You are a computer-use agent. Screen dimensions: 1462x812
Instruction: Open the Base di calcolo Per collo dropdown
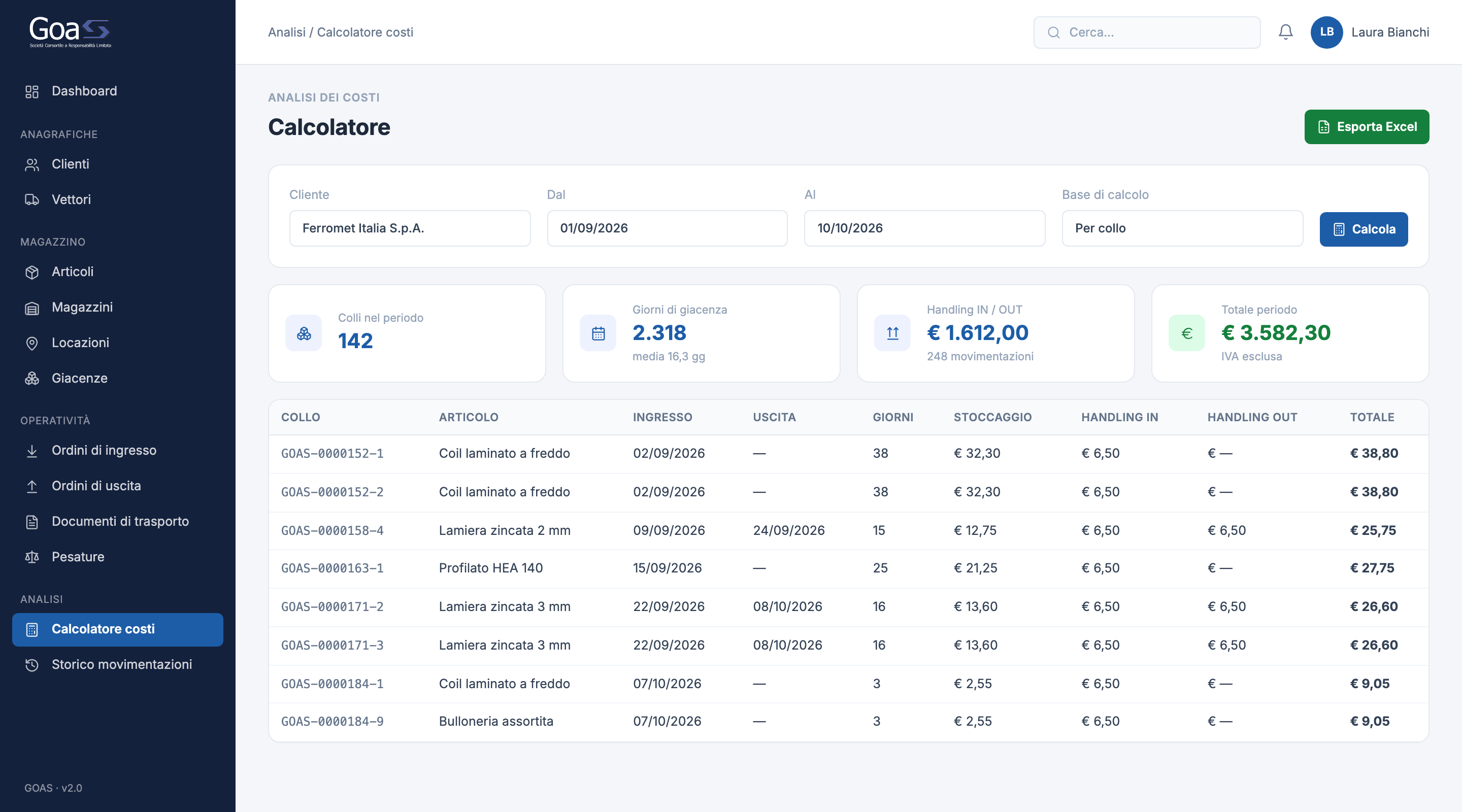coord(1182,228)
